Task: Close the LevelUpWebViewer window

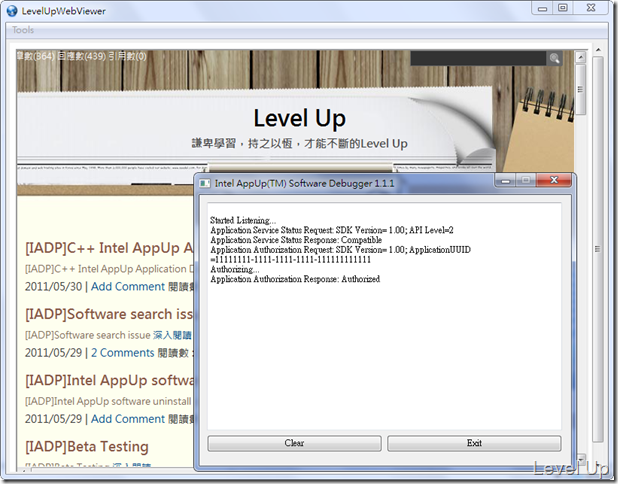Action: [591, 8]
